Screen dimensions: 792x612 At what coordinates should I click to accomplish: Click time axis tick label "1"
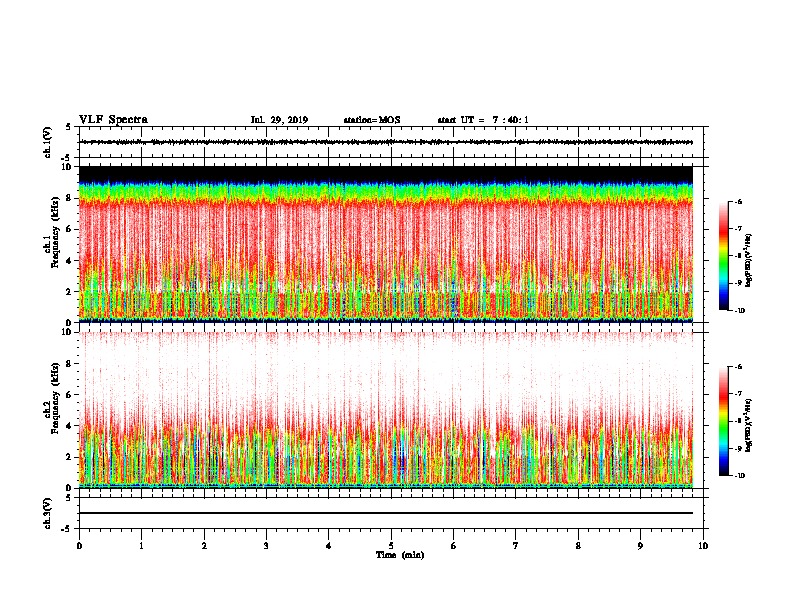pyautogui.click(x=141, y=546)
